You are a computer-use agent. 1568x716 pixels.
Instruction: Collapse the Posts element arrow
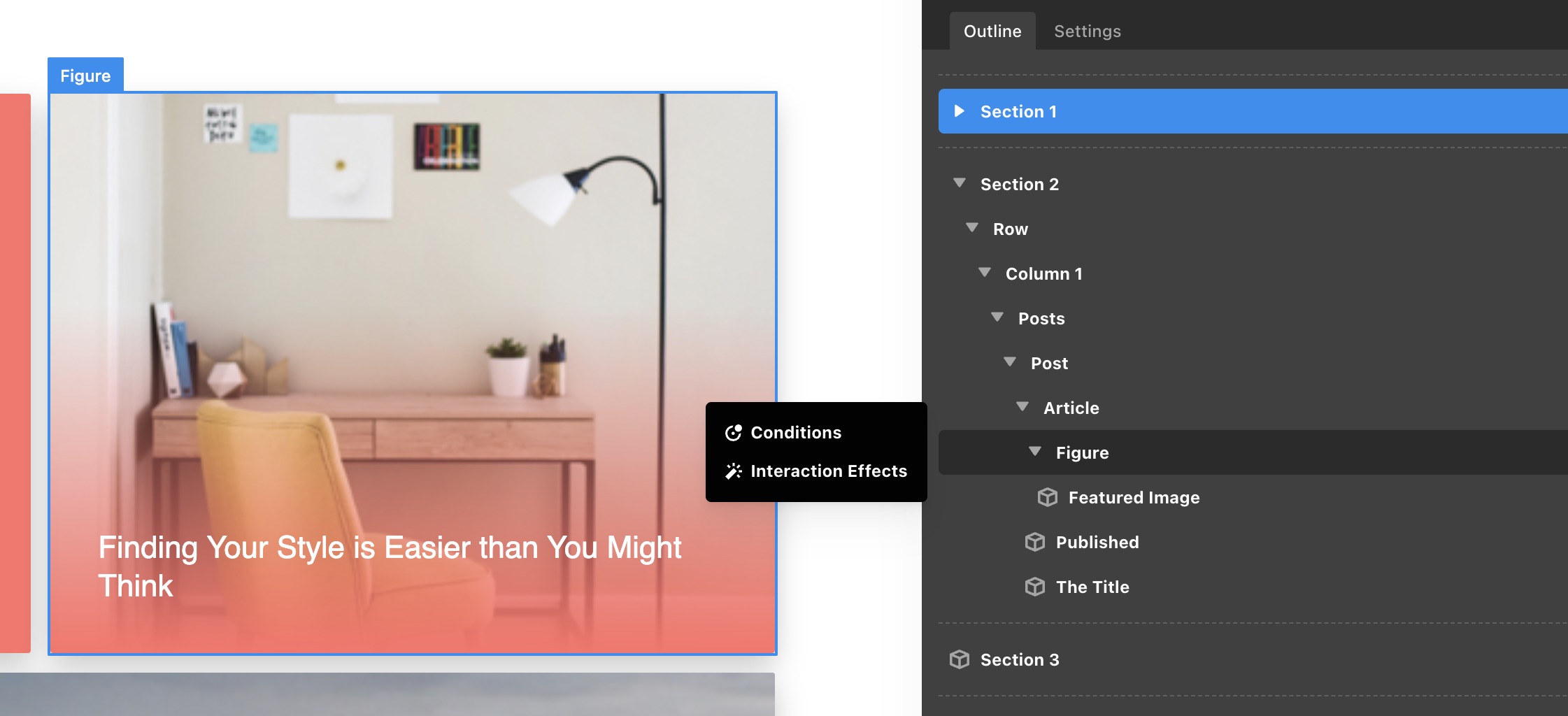pos(997,317)
